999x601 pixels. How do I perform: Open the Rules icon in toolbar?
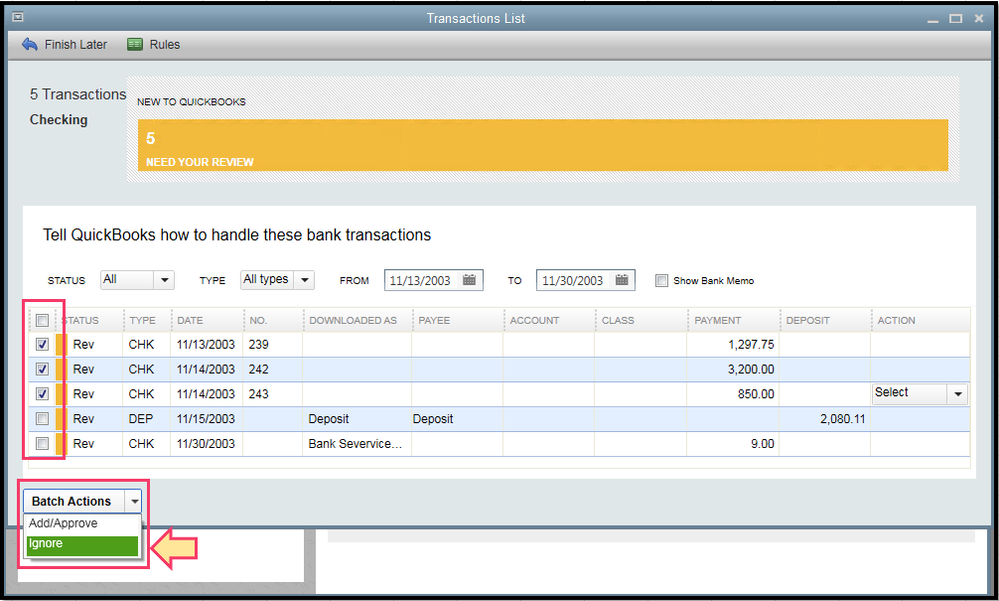pos(134,45)
